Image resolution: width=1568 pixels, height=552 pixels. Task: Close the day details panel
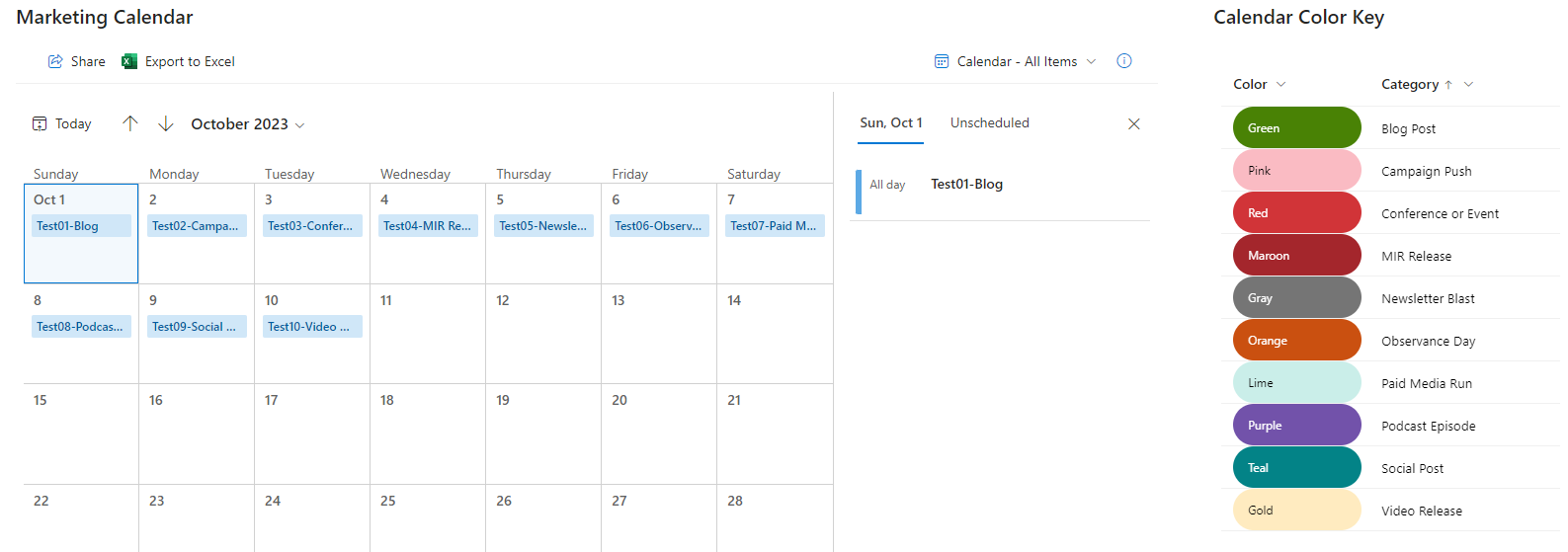pos(1133,123)
